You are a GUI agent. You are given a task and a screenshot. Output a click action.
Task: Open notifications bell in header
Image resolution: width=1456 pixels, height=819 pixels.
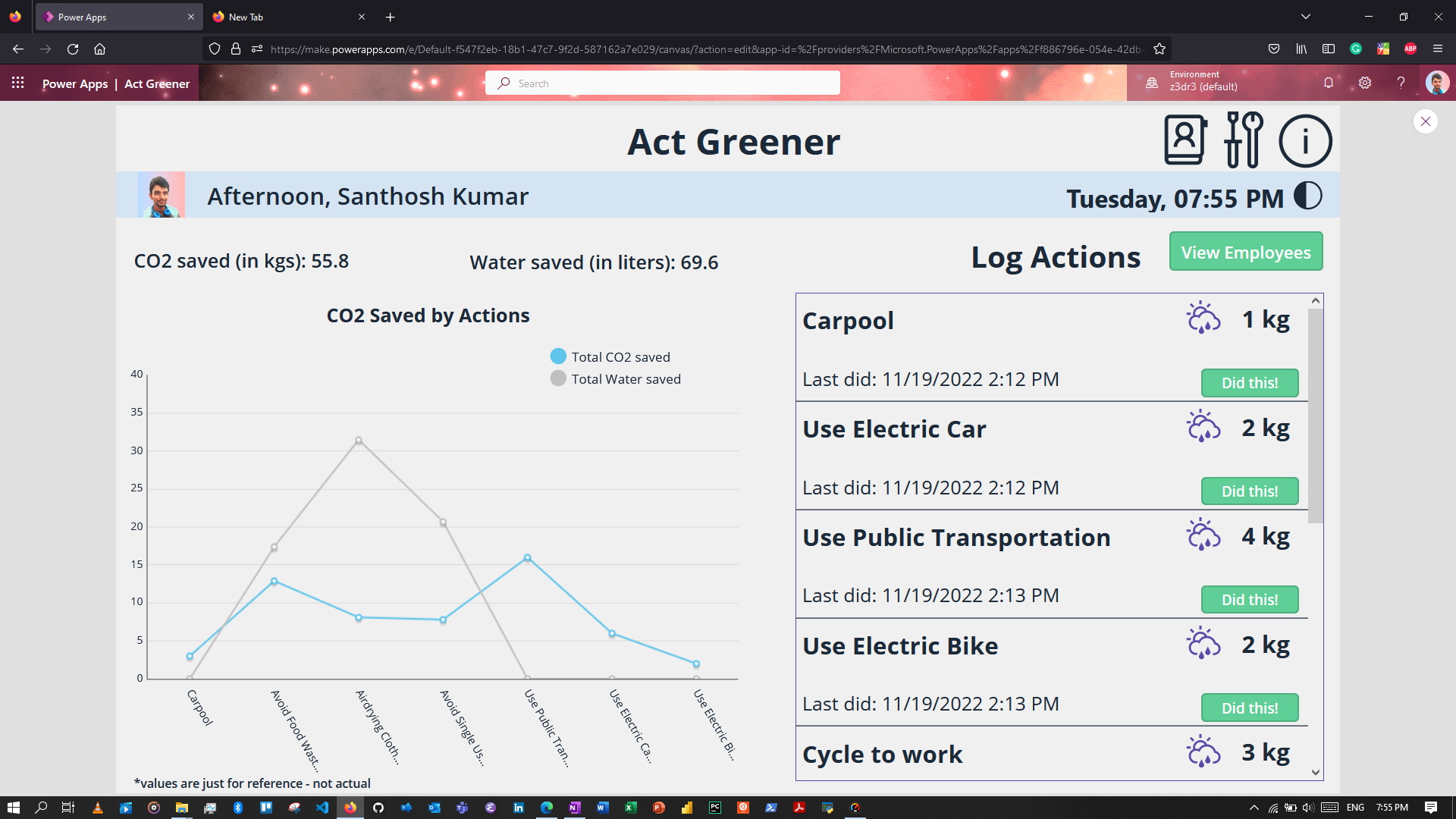[1329, 83]
